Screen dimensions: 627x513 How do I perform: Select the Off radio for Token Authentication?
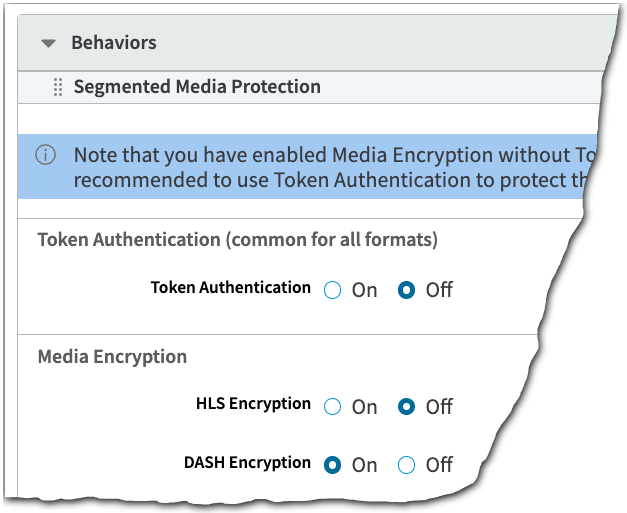407,290
